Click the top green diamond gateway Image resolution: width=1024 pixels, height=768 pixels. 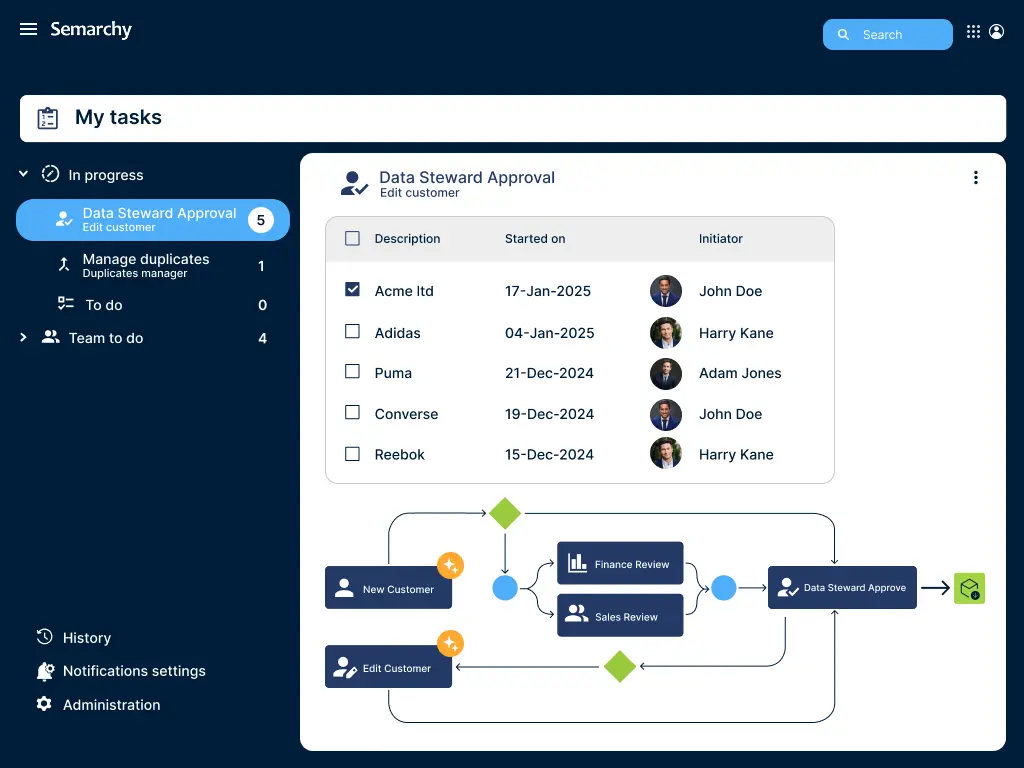click(505, 513)
